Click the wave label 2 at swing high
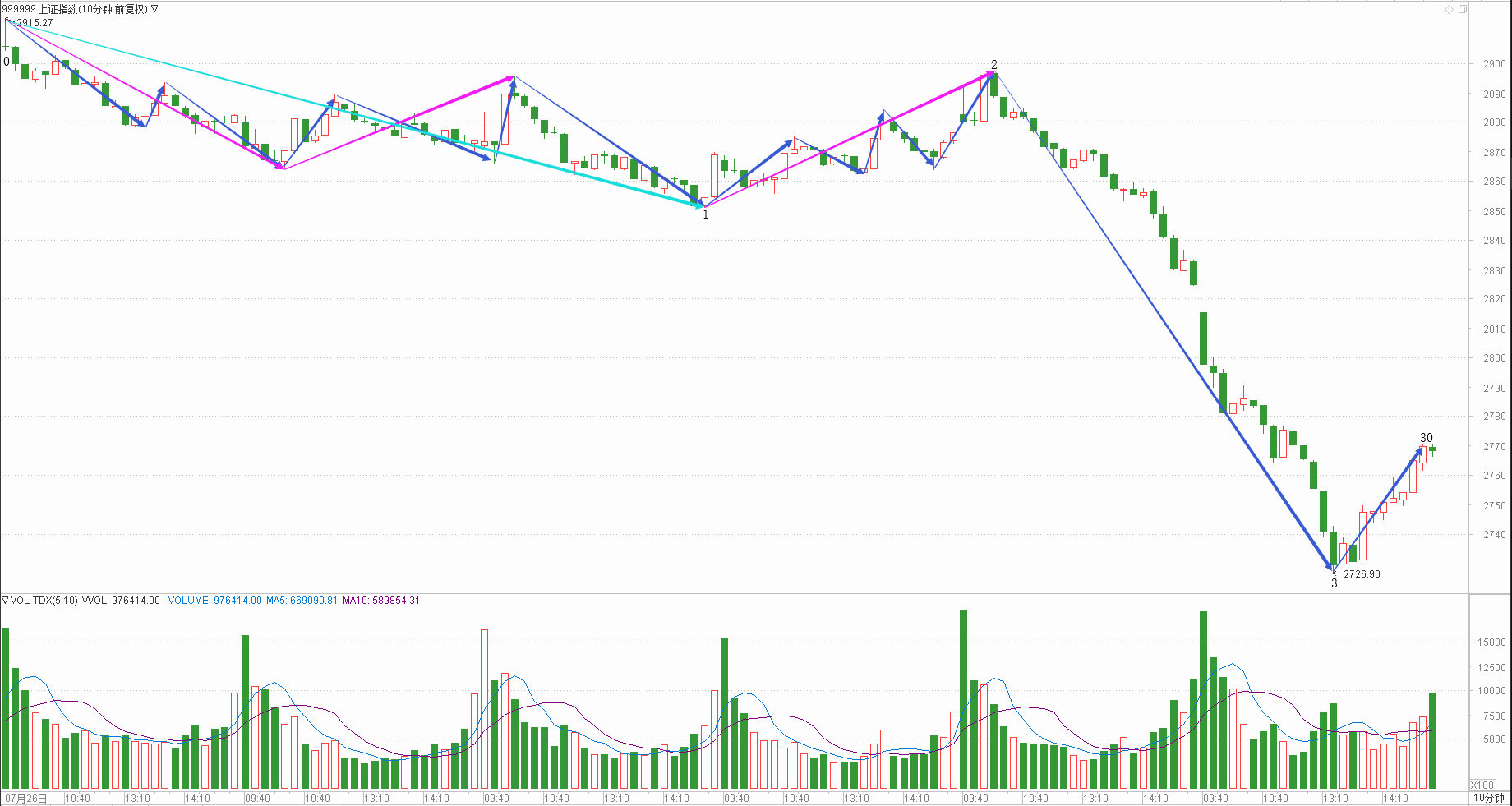 point(994,64)
